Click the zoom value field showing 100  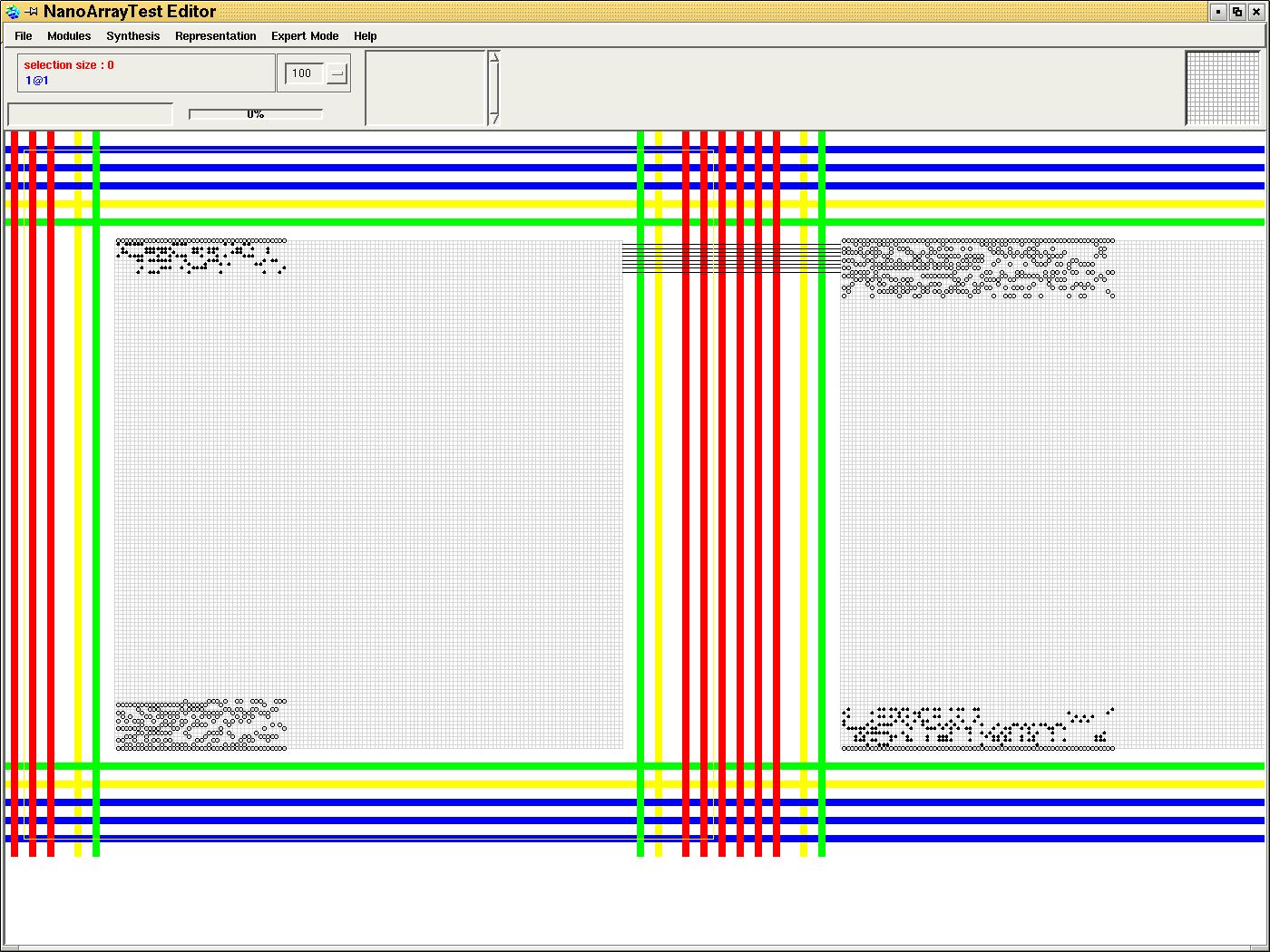(x=306, y=73)
